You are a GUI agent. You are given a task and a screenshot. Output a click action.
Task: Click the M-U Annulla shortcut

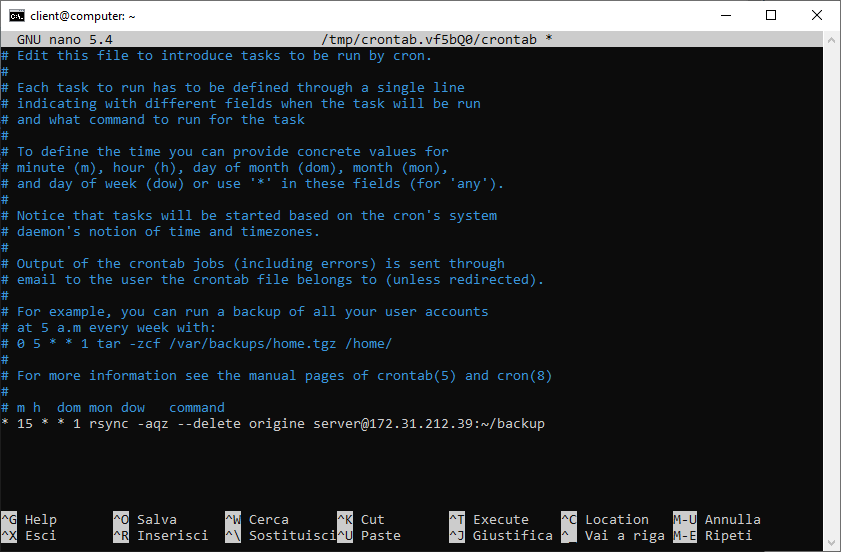pos(717,519)
